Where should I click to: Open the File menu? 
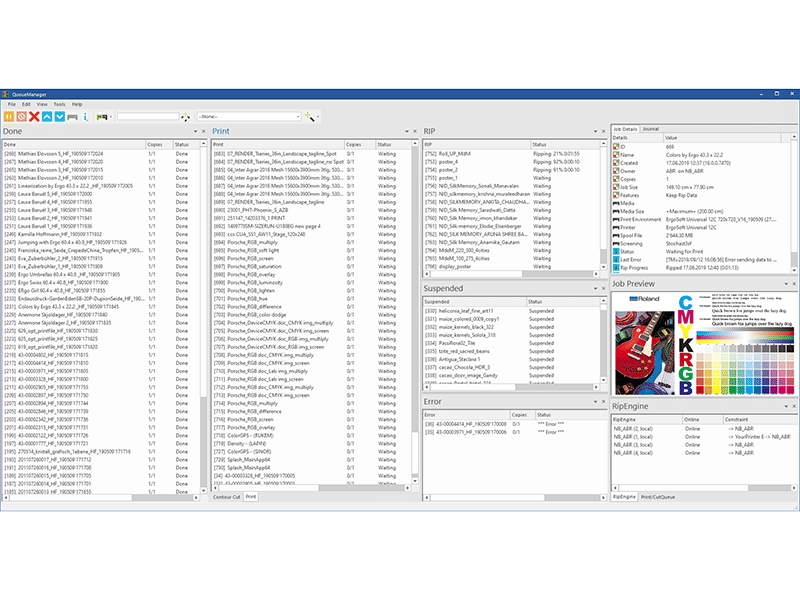[12, 104]
